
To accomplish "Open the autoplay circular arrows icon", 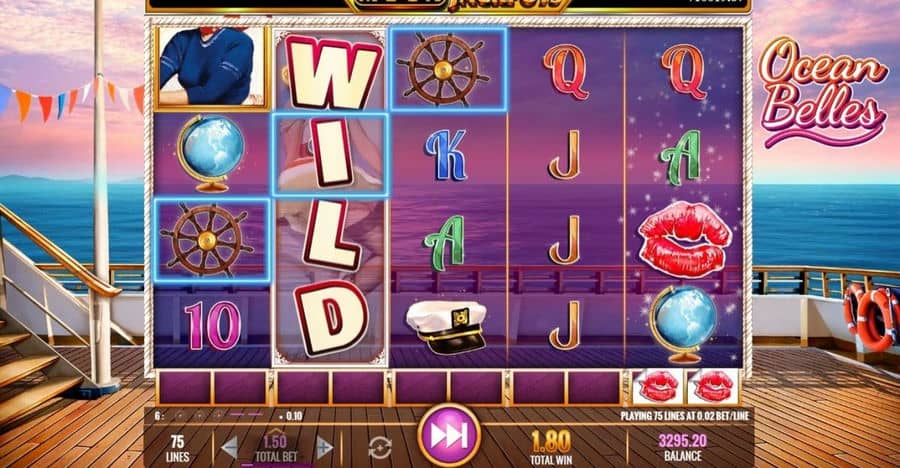I will (x=379, y=447).
